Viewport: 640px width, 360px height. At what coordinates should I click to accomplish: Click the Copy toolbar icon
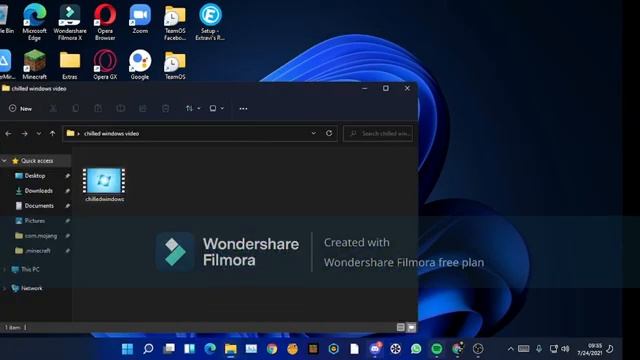click(76, 109)
